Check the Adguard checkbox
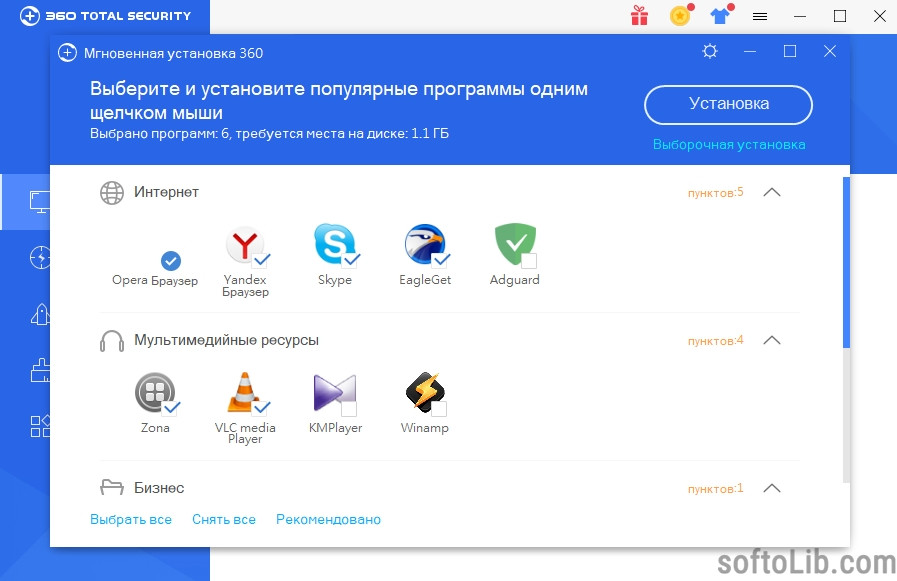897x581 pixels. [529, 261]
